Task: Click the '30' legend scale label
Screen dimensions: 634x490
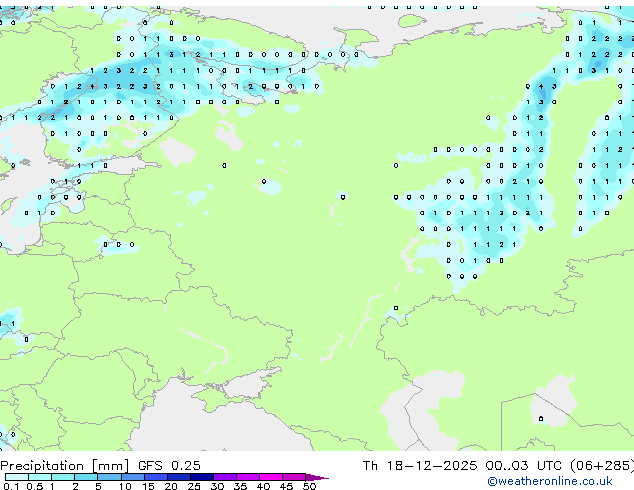Action: [x=217, y=486]
